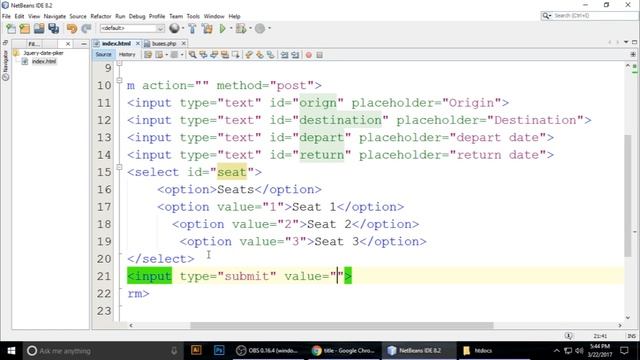Click the Save All toolbar icon
The width and height of the screenshot is (640, 360).
54,28
